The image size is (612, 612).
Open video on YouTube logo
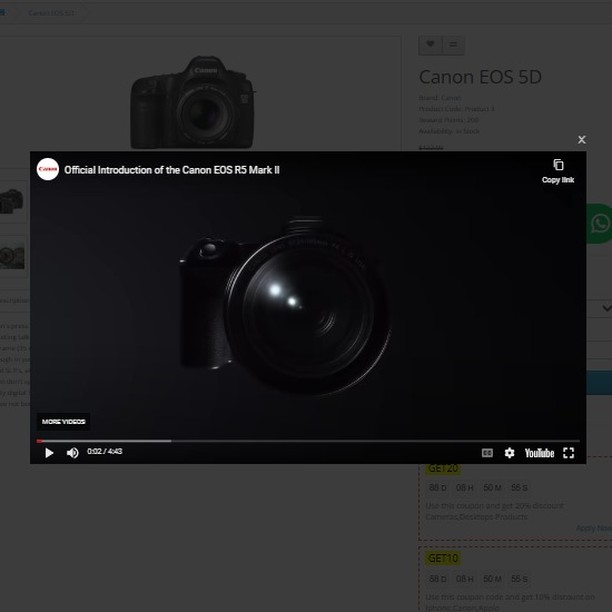point(539,453)
